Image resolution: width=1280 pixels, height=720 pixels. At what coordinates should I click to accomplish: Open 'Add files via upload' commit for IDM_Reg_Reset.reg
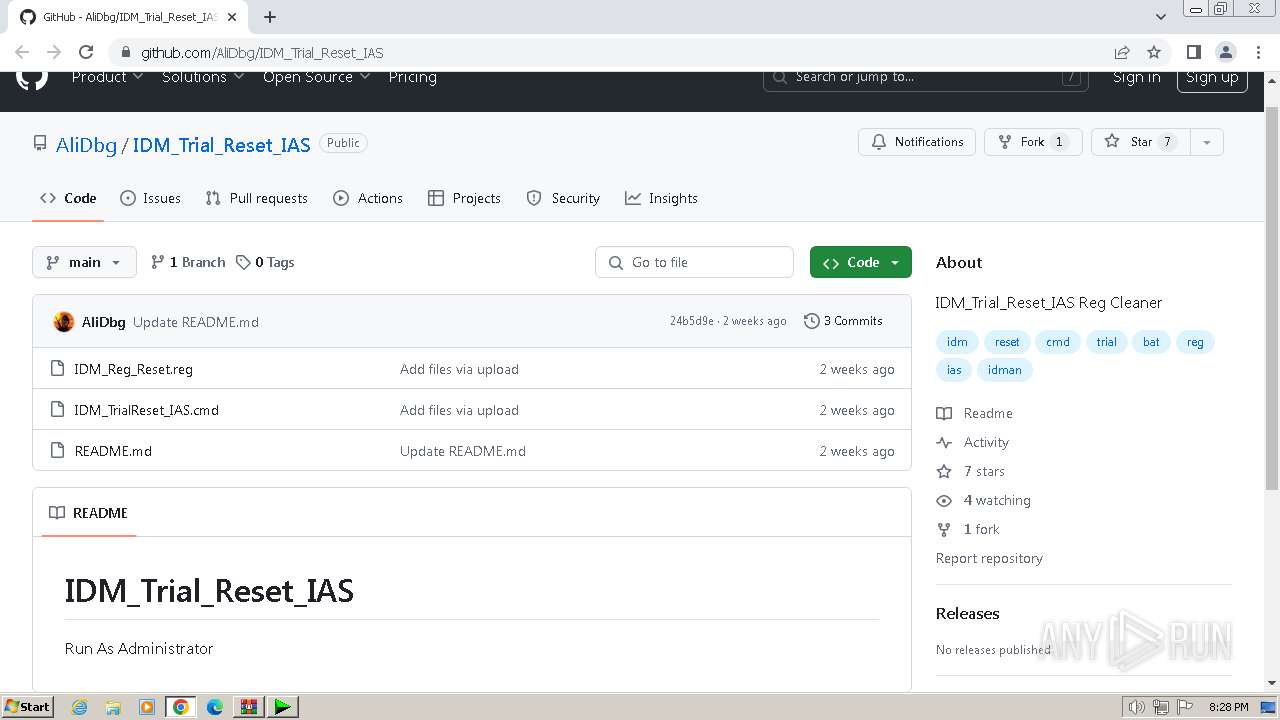click(x=459, y=369)
